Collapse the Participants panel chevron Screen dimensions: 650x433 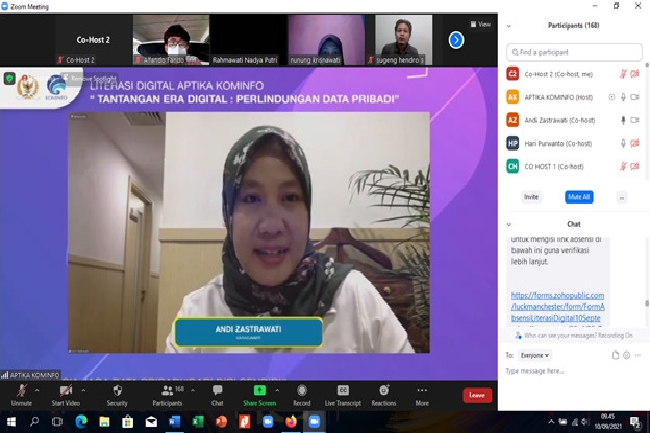510,25
